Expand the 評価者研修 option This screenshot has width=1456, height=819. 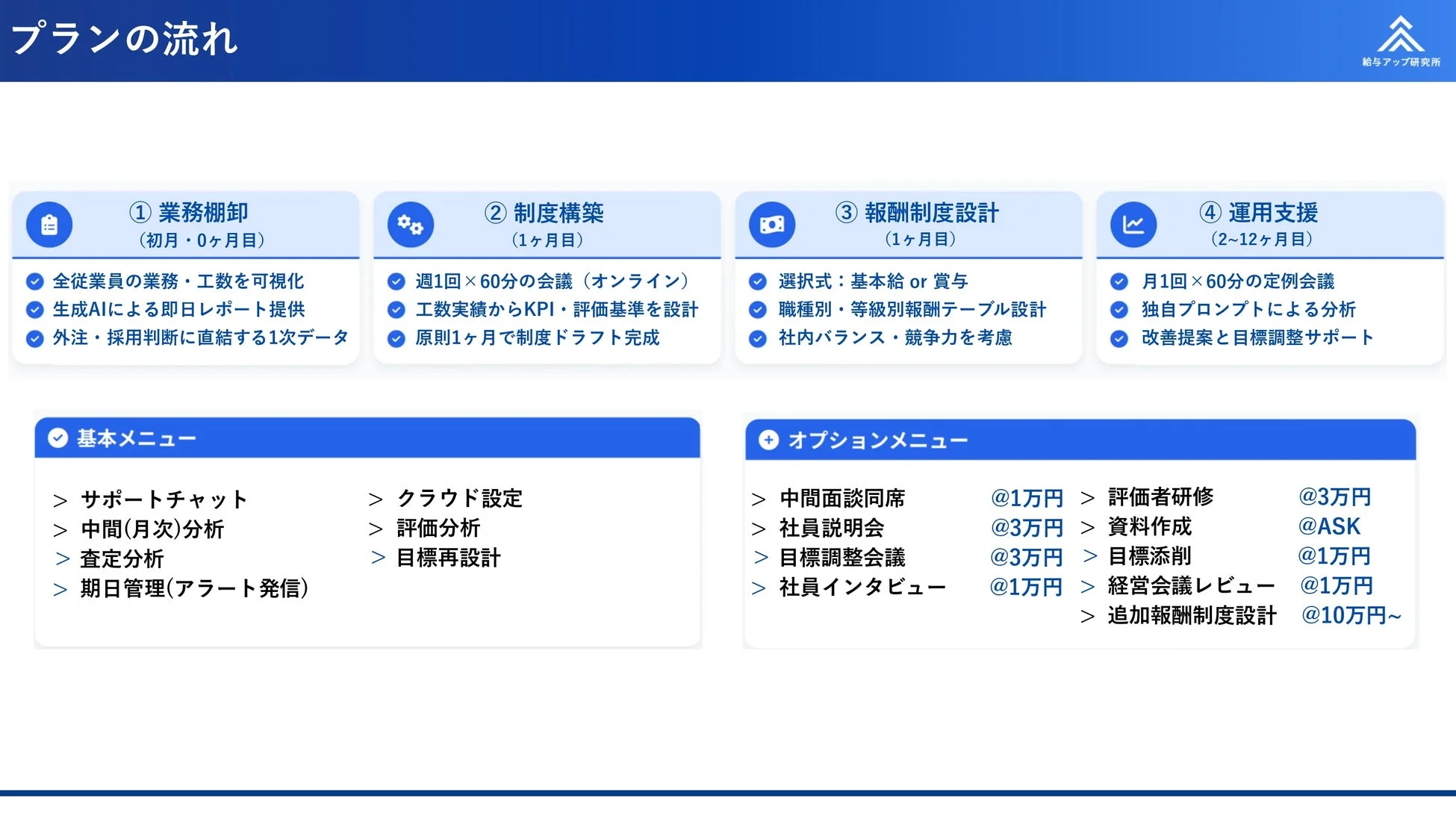[1160, 496]
